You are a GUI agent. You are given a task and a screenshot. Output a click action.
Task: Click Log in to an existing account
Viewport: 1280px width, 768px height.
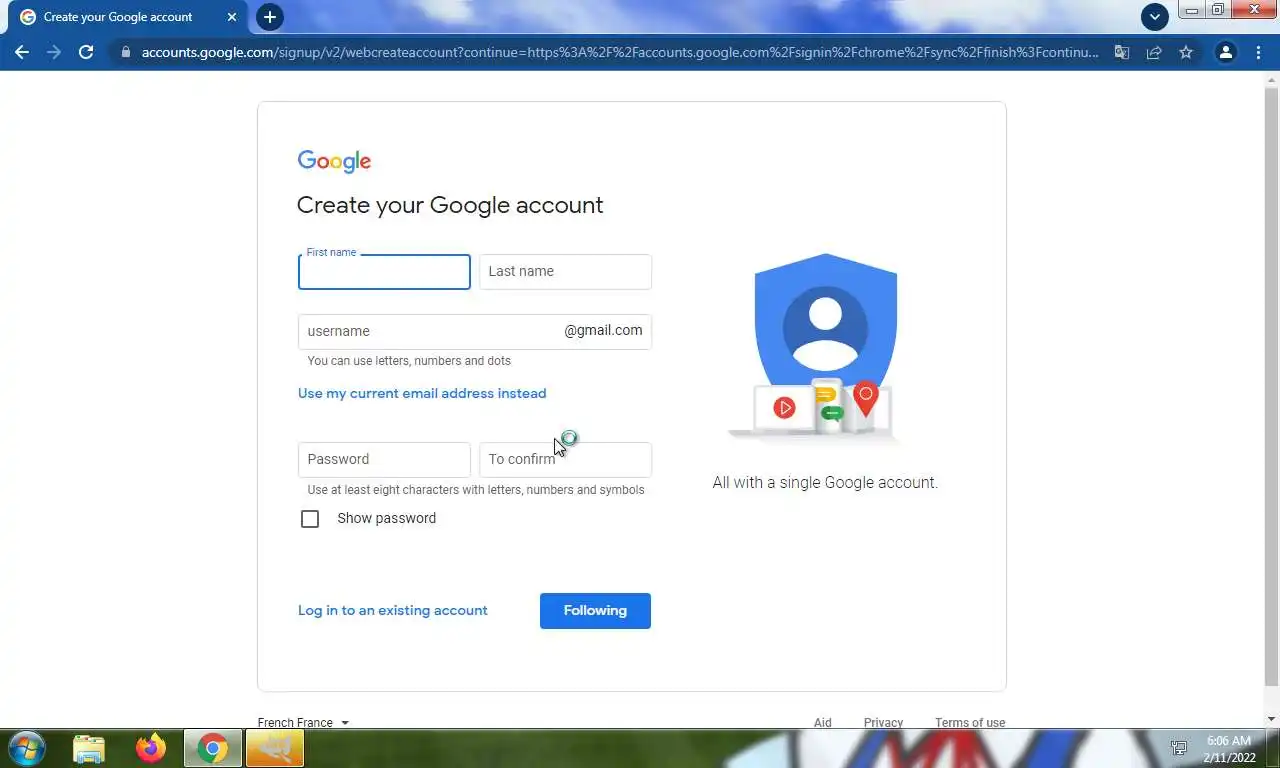(x=393, y=610)
